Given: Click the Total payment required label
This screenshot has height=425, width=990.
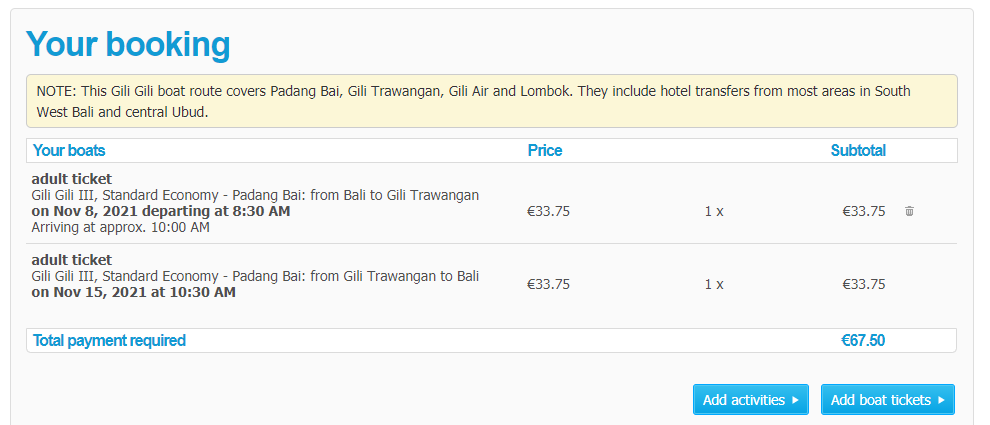Looking at the screenshot, I should point(109,341).
